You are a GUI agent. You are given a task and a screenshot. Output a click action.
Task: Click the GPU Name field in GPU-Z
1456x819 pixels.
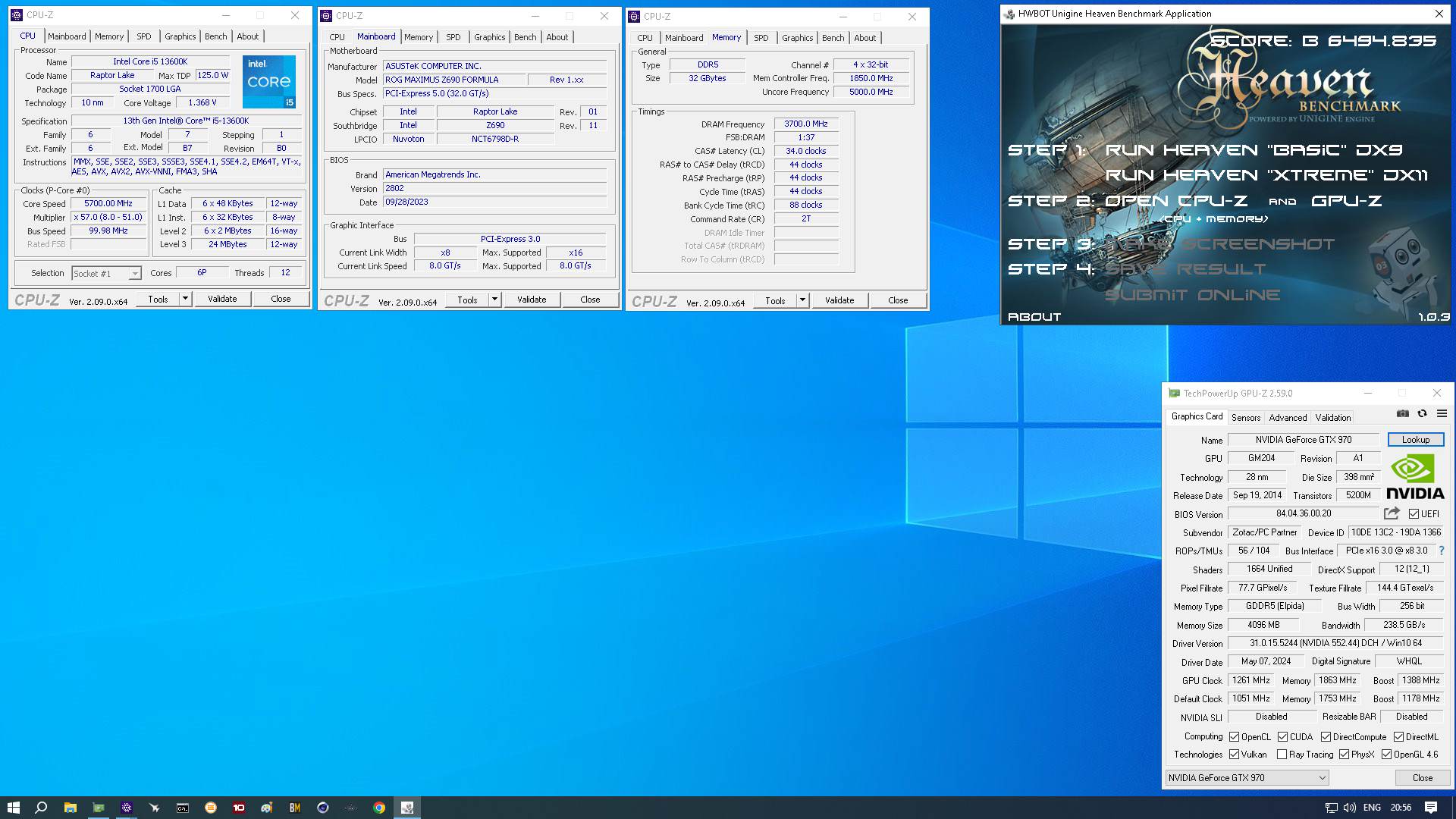pyautogui.click(x=1304, y=440)
